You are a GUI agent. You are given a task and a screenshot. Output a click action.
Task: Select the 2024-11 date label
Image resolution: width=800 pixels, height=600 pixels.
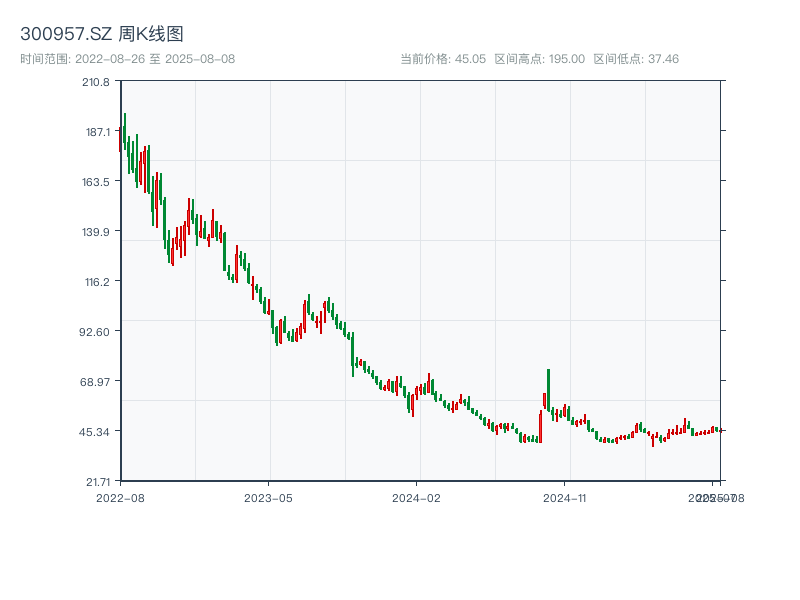point(564,497)
